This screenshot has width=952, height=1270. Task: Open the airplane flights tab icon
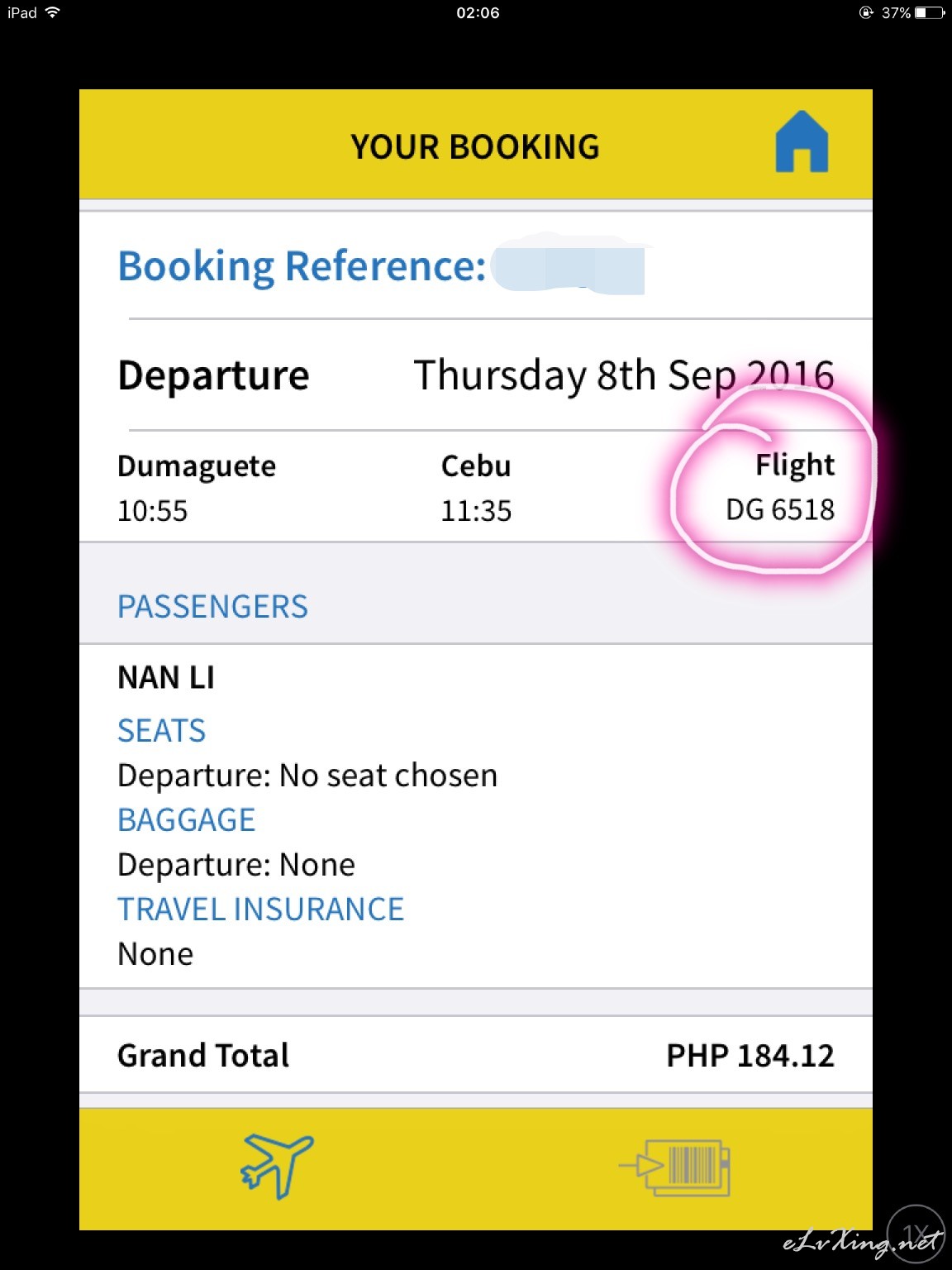point(277,1166)
